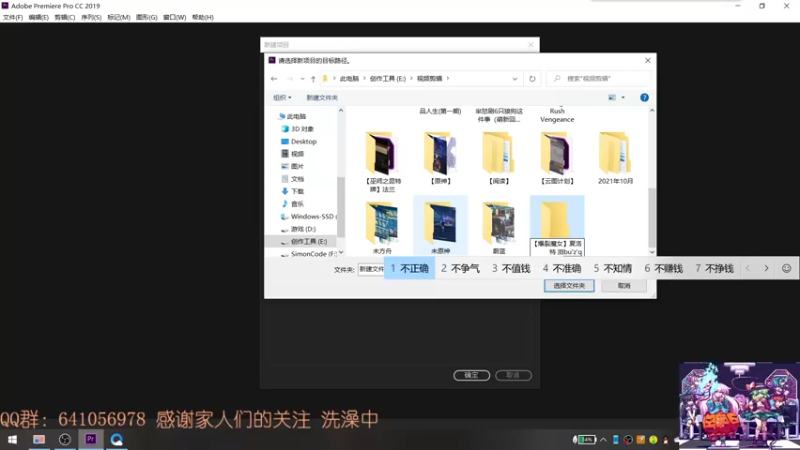
Task: Click 确定 in the New Project dialog
Action: click(x=471, y=375)
